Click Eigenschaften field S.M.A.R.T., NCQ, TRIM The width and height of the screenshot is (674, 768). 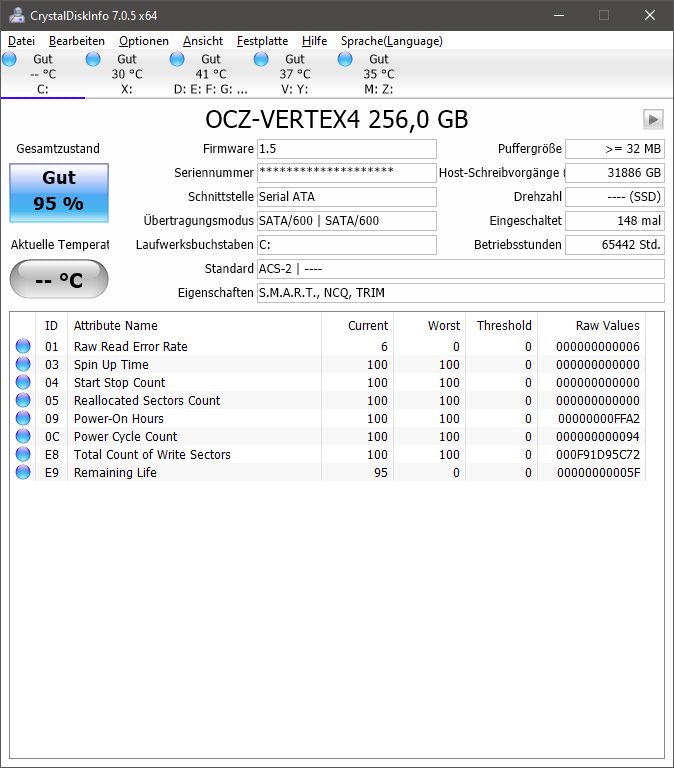(x=461, y=293)
